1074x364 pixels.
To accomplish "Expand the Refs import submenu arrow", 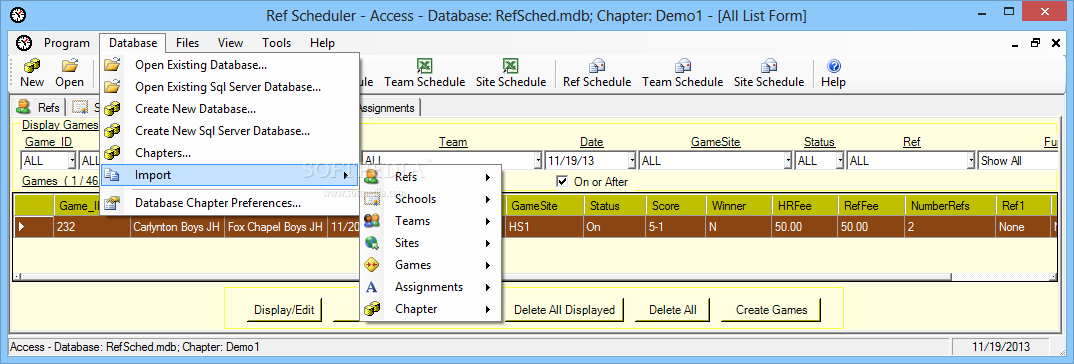I will tap(488, 178).
